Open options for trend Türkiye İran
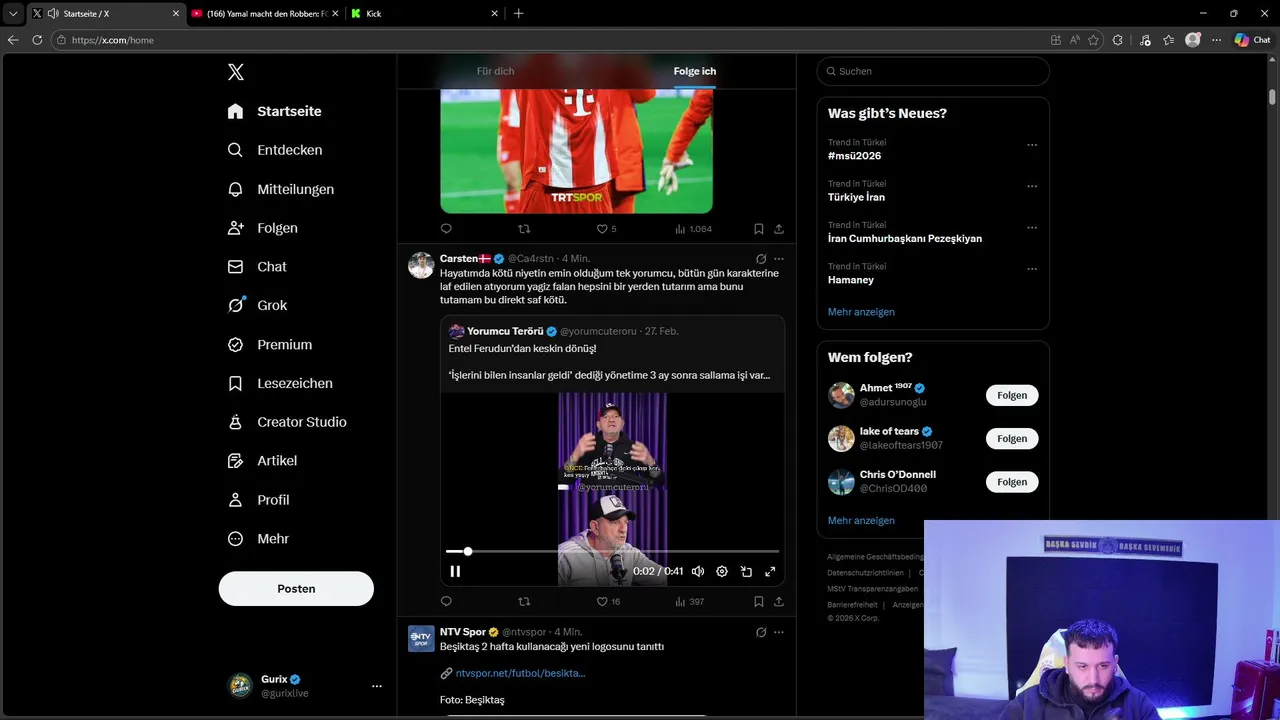 (x=1032, y=186)
